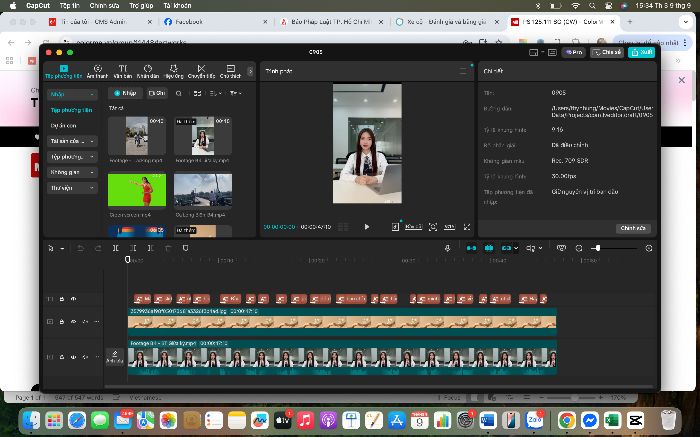Screen dimensions: 700x437
Task: Redo the timeline action
Action: point(98,248)
